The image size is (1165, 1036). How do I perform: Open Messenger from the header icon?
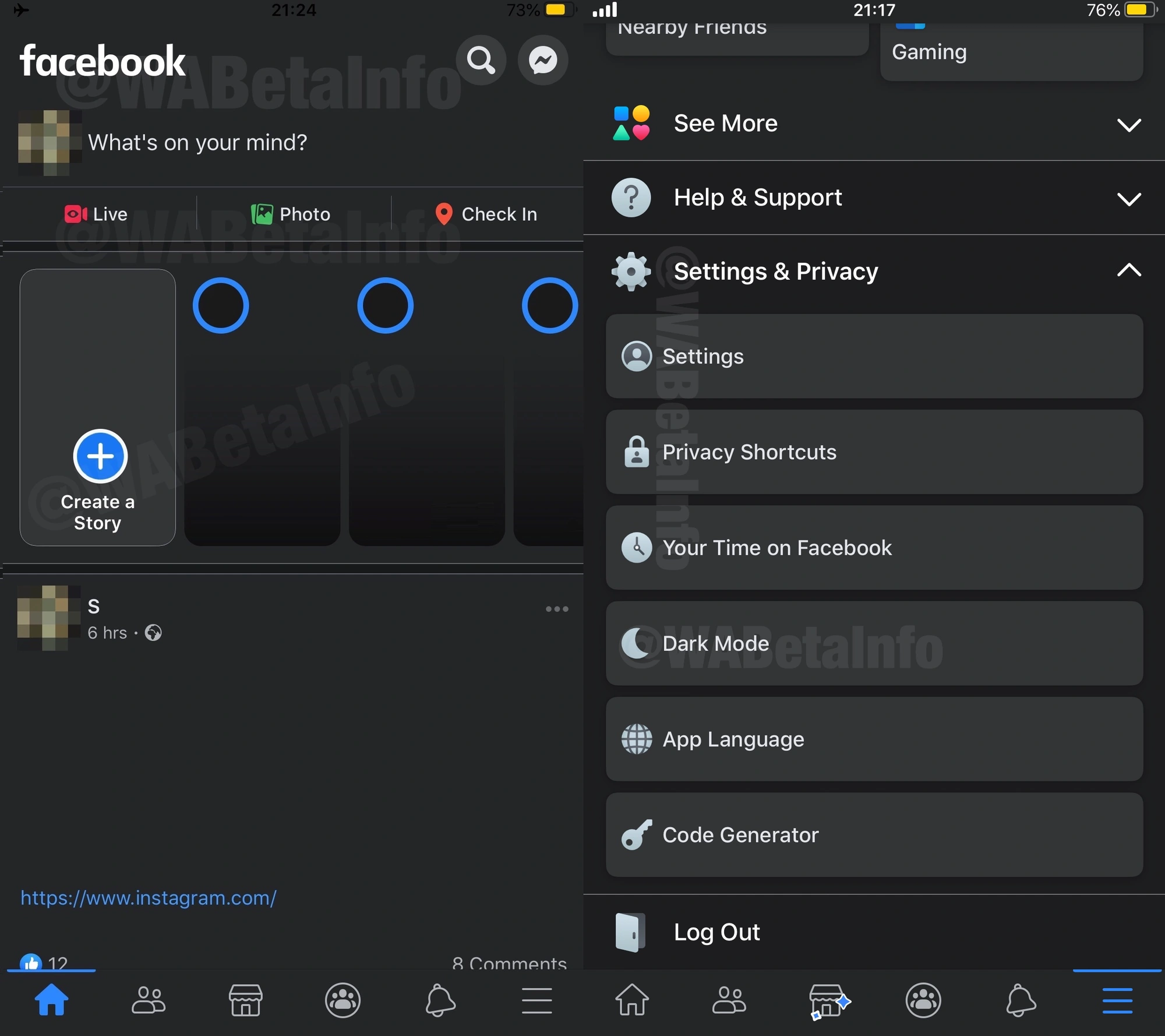coord(543,60)
